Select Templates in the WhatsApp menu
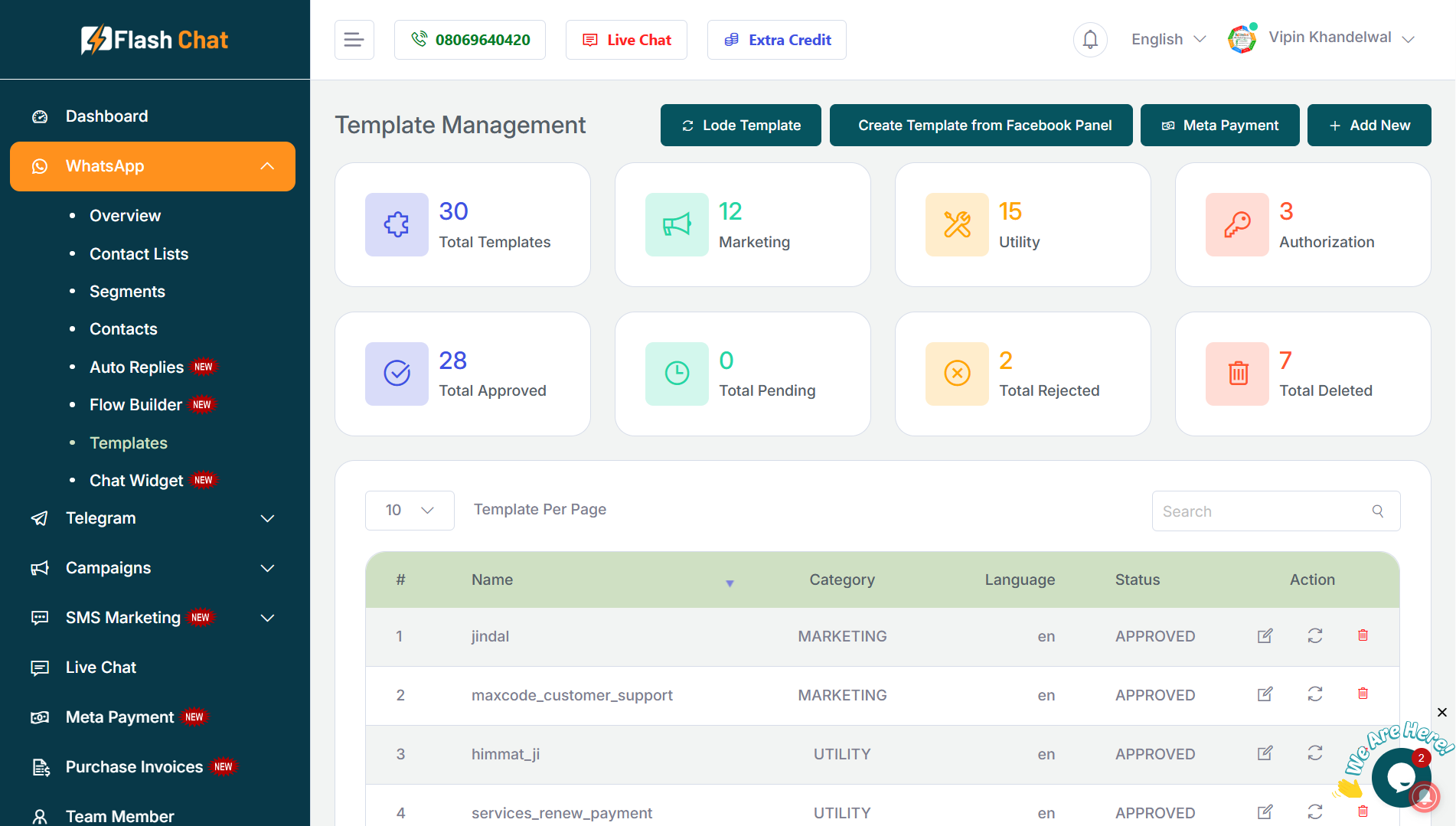Image resolution: width=1456 pixels, height=826 pixels. 128,442
